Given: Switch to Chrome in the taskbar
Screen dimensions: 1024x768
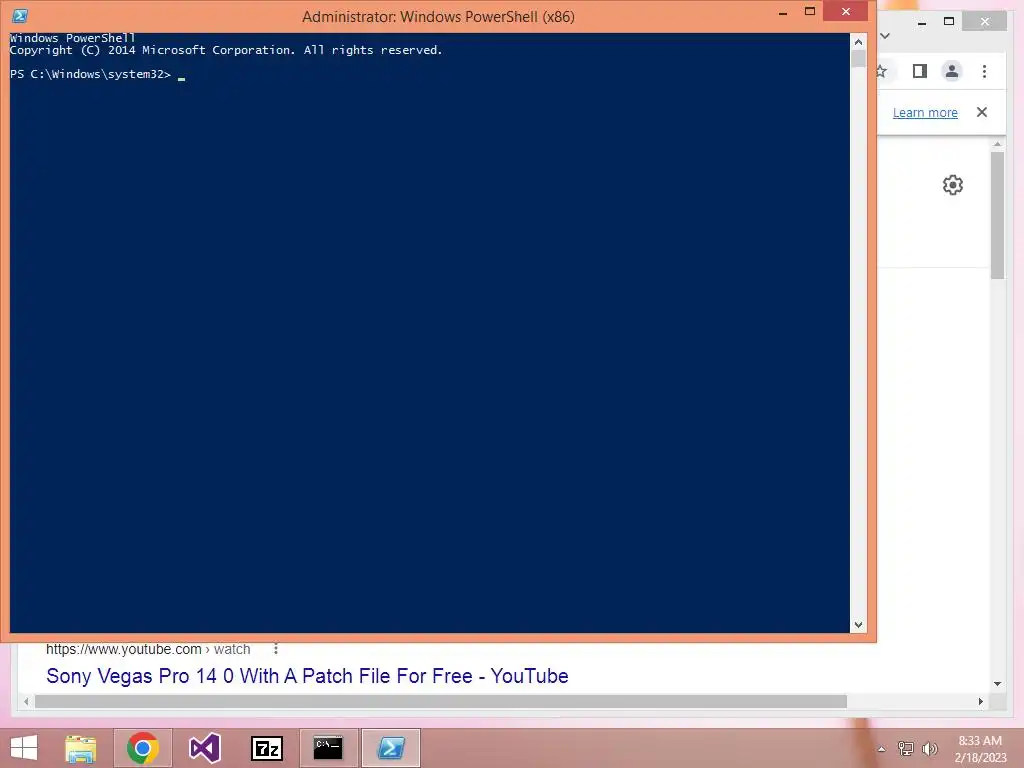Looking at the screenshot, I should click(143, 748).
